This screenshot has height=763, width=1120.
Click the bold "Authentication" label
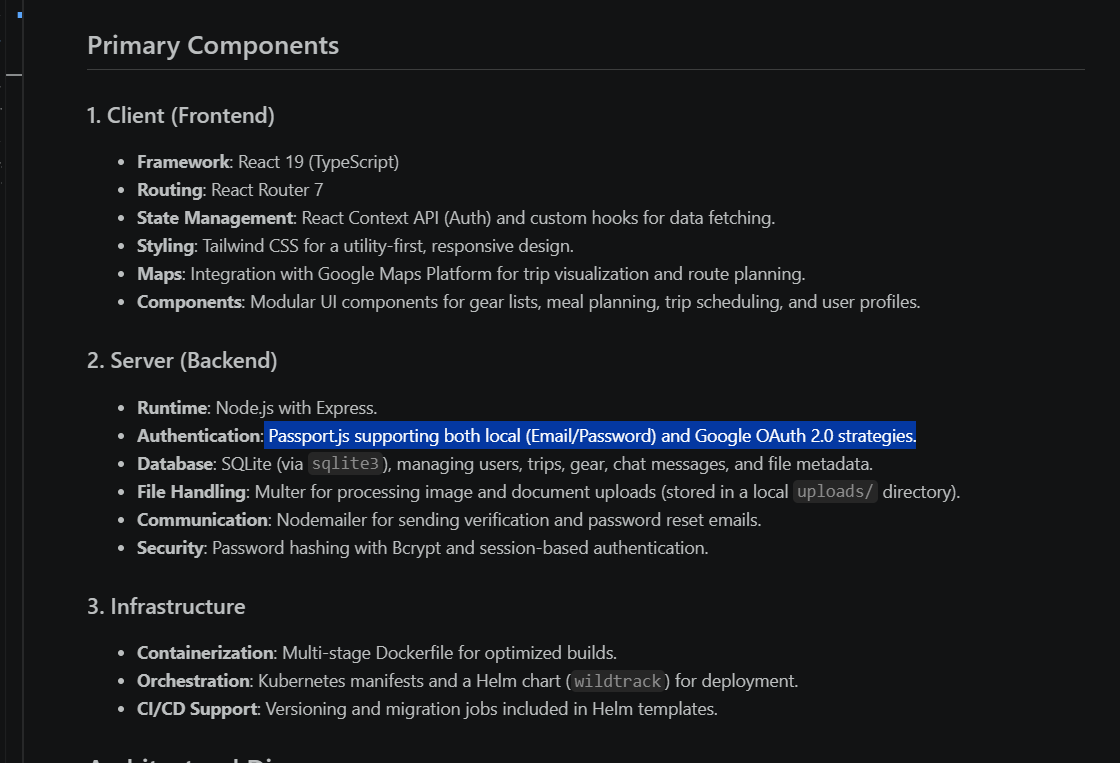[x=199, y=436]
